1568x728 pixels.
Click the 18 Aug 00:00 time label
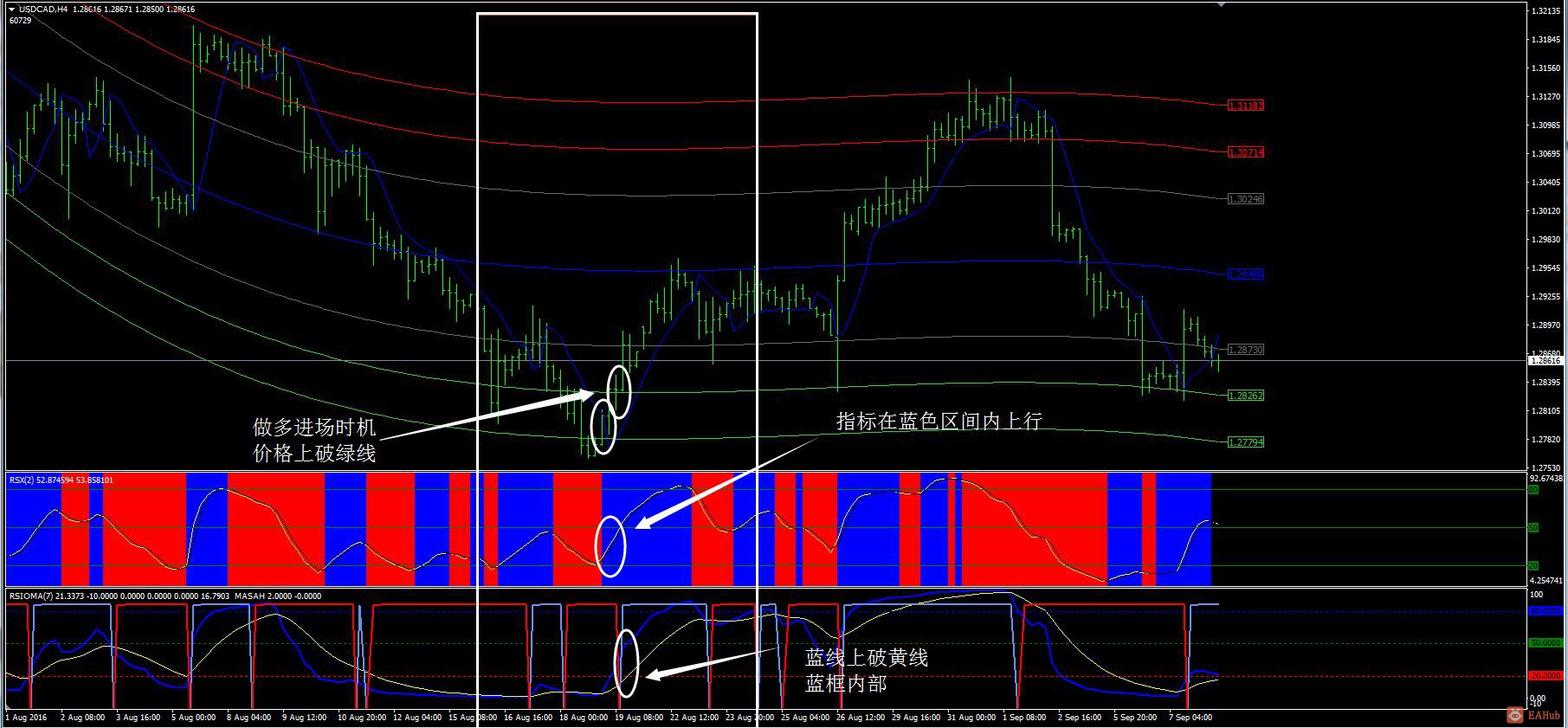tap(584, 718)
